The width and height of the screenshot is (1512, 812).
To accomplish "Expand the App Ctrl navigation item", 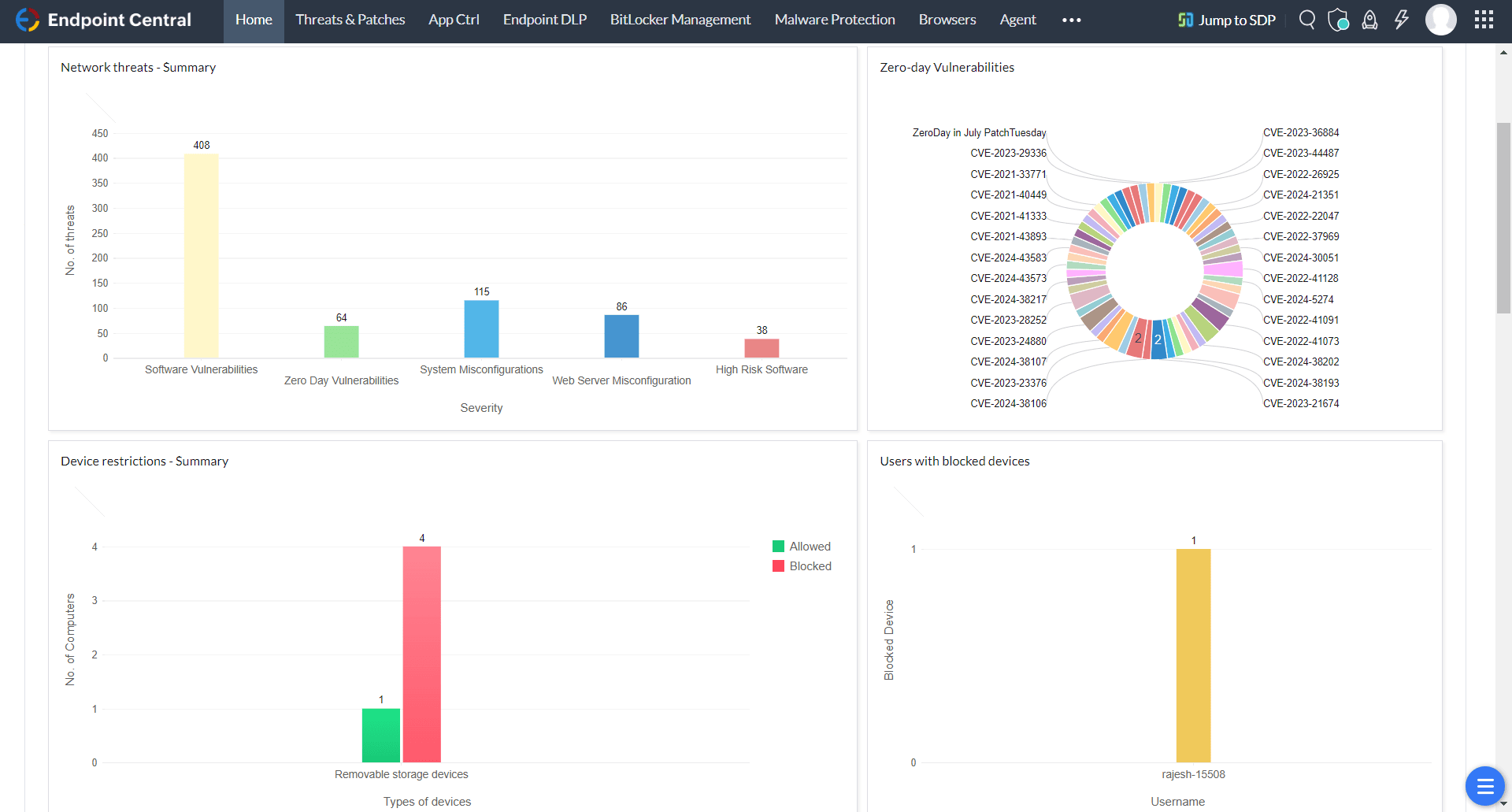I will click(x=454, y=20).
